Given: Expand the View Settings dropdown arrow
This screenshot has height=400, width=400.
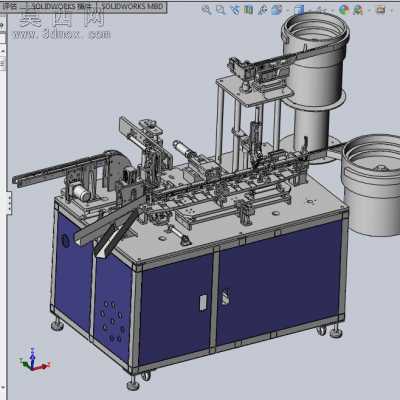Looking at the screenshot, I should coord(391,10).
